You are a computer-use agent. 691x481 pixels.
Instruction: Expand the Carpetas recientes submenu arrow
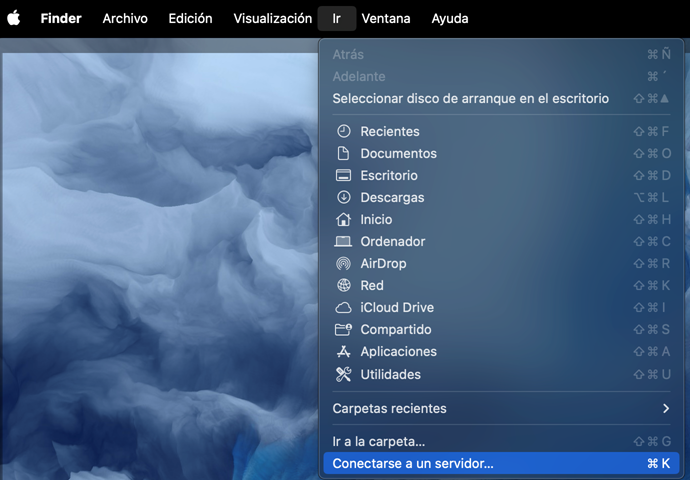665,409
